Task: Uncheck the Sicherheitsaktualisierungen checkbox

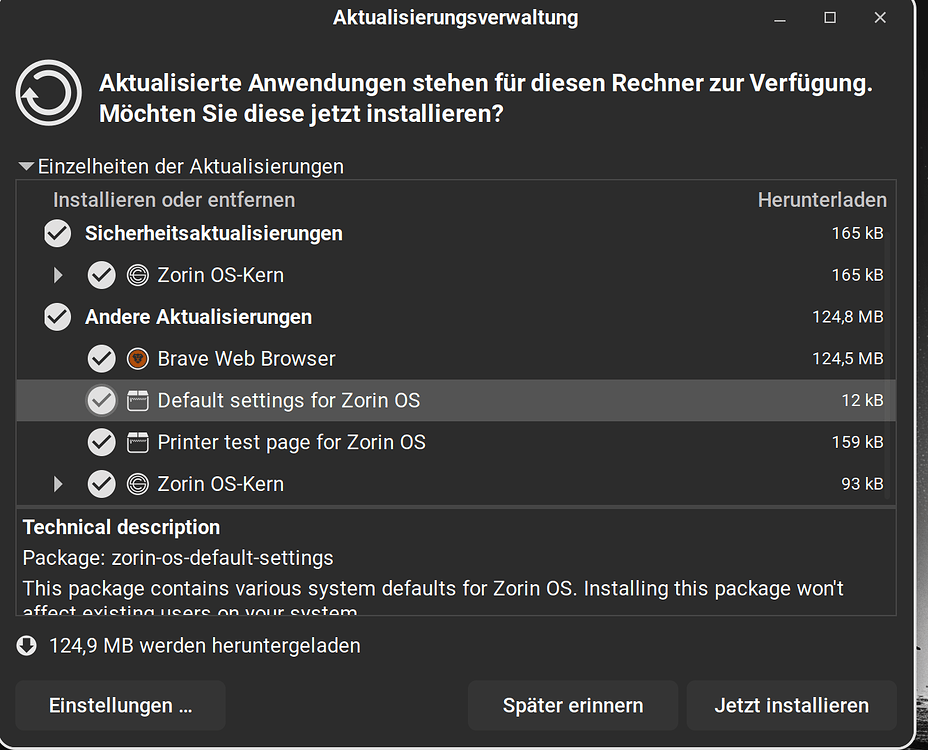Action: (57, 233)
